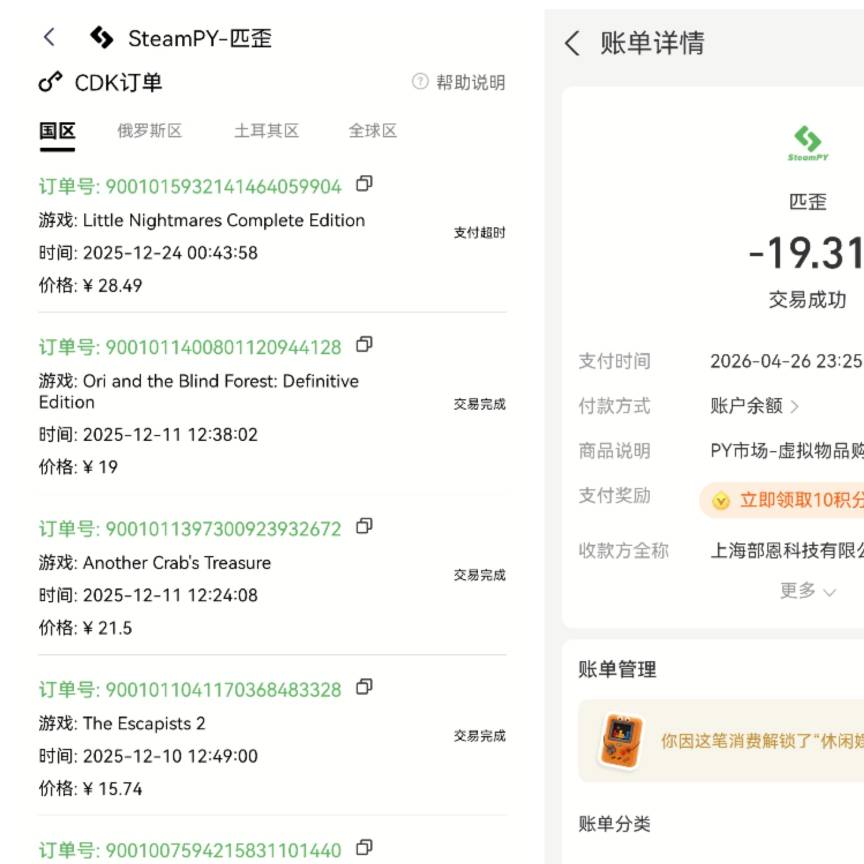Screen dimensions: 864x864
Task: Select the 国区 tab
Action: pyautogui.click(x=57, y=131)
